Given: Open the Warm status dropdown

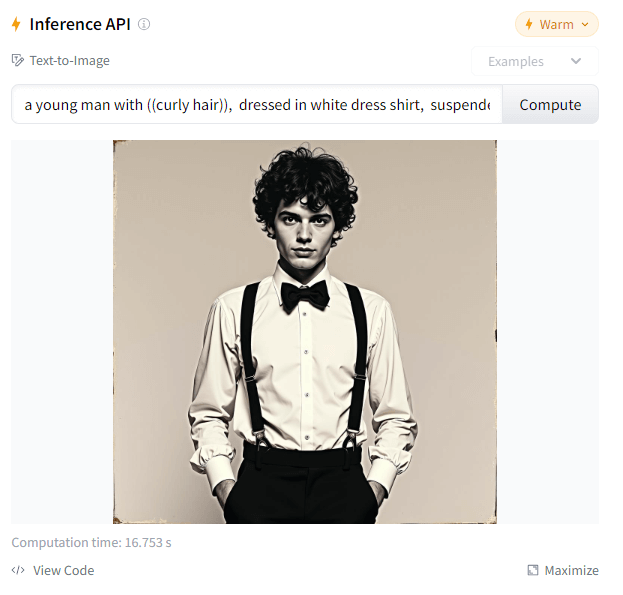Looking at the screenshot, I should click(557, 24).
